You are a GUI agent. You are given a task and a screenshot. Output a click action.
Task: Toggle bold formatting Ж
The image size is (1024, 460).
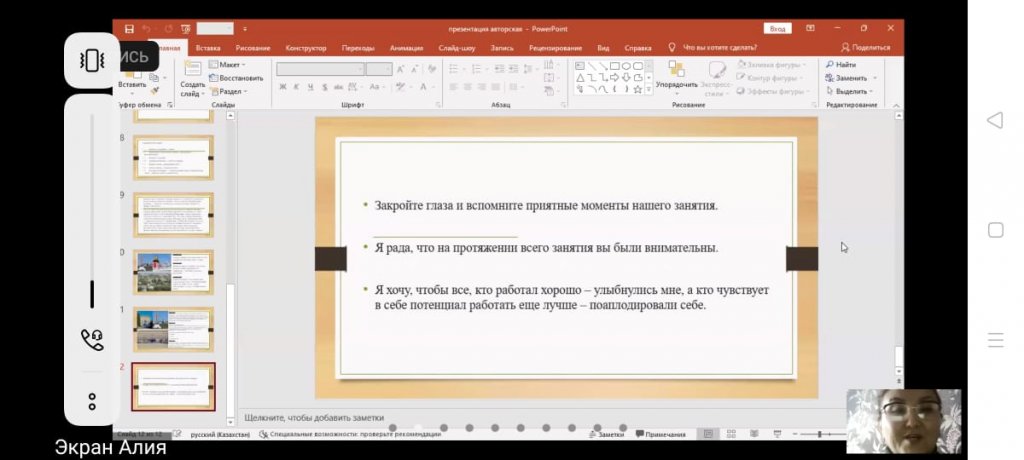283,87
